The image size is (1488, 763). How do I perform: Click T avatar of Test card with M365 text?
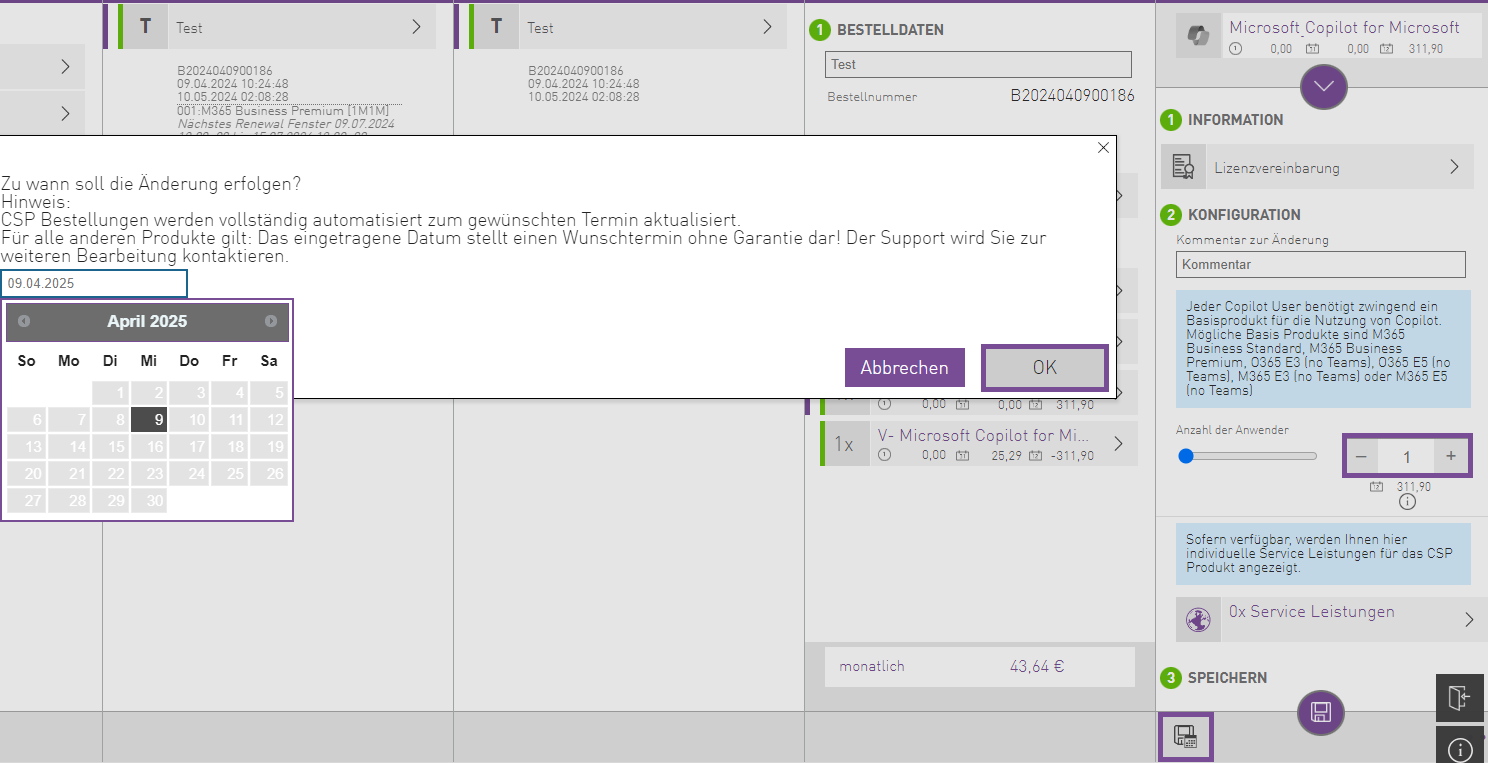click(x=146, y=27)
